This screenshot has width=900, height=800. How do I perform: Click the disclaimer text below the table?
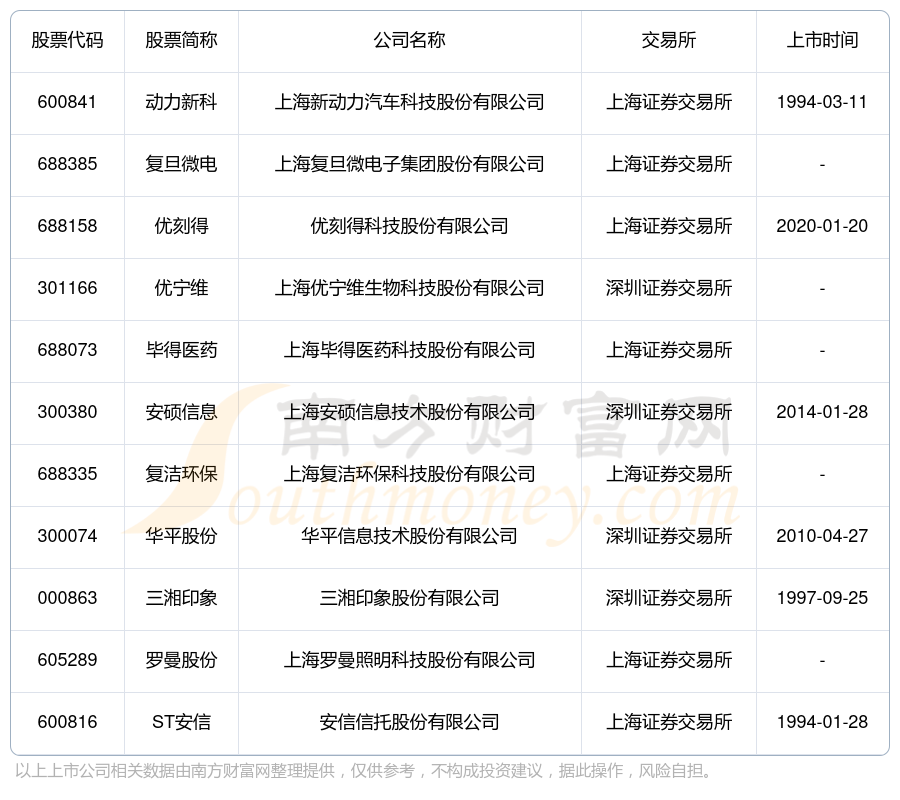click(x=363, y=771)
